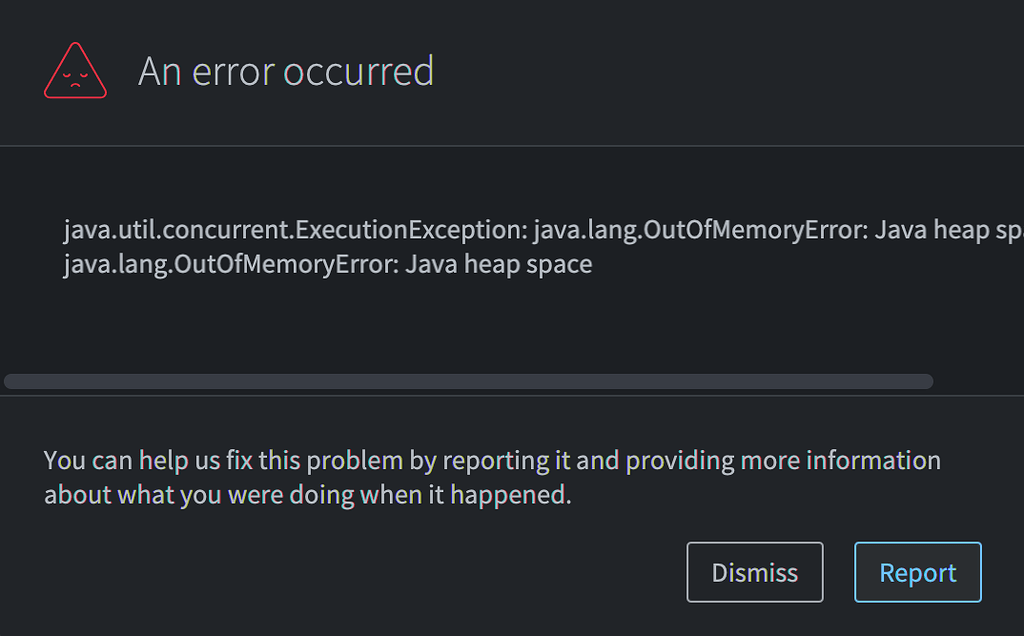1024x636 pixels.
Task: Click the word "occurred" in the heading
Action: click(x=359, y=71)
